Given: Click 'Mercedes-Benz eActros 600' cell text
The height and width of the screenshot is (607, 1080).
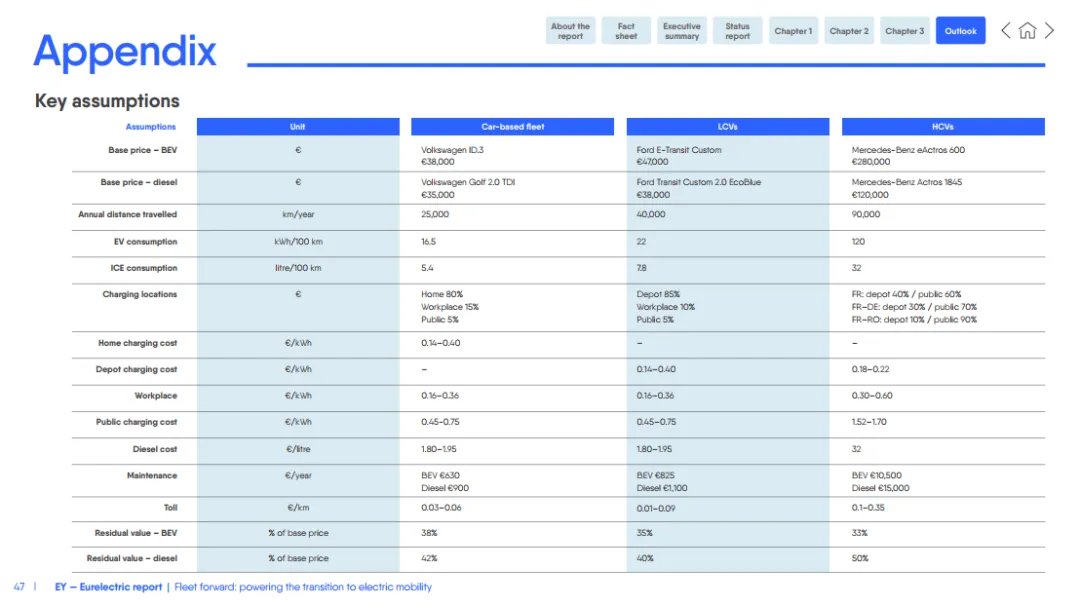Looking at the screenshot, I should point(908,150).
